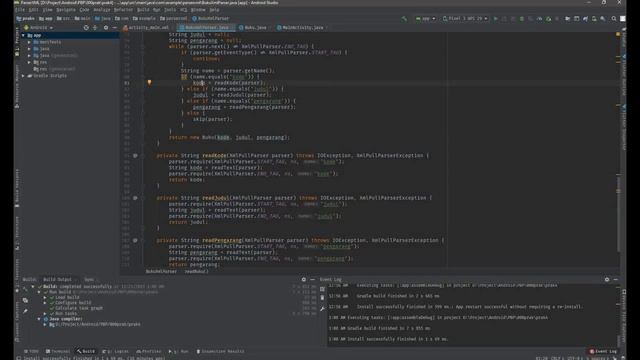Open Event Log settings gear
This screenshot has height=360, width=640.
(607, 280)
